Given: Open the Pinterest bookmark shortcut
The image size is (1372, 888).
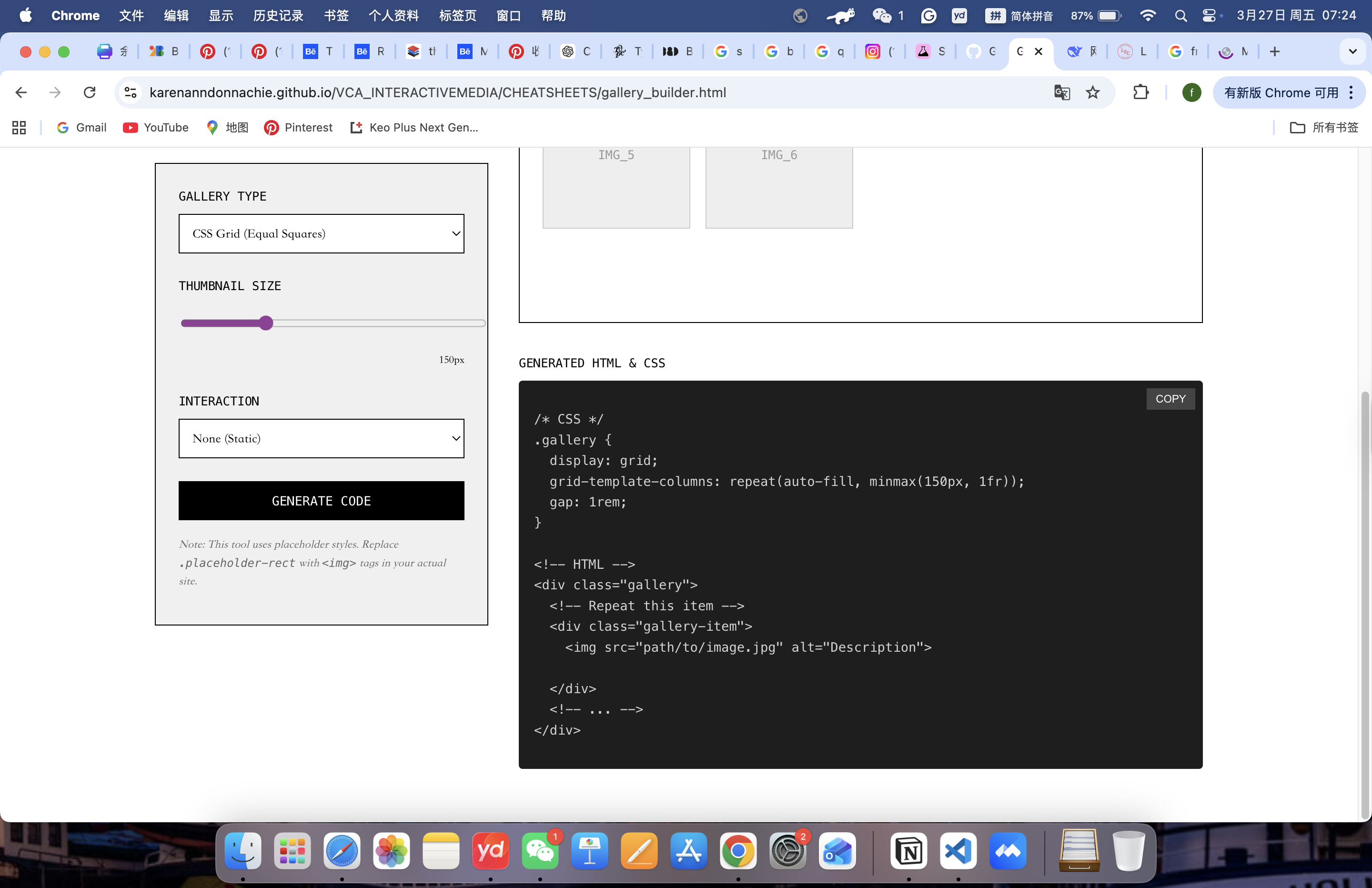Looking at the screenshot, I should (298, 127).
